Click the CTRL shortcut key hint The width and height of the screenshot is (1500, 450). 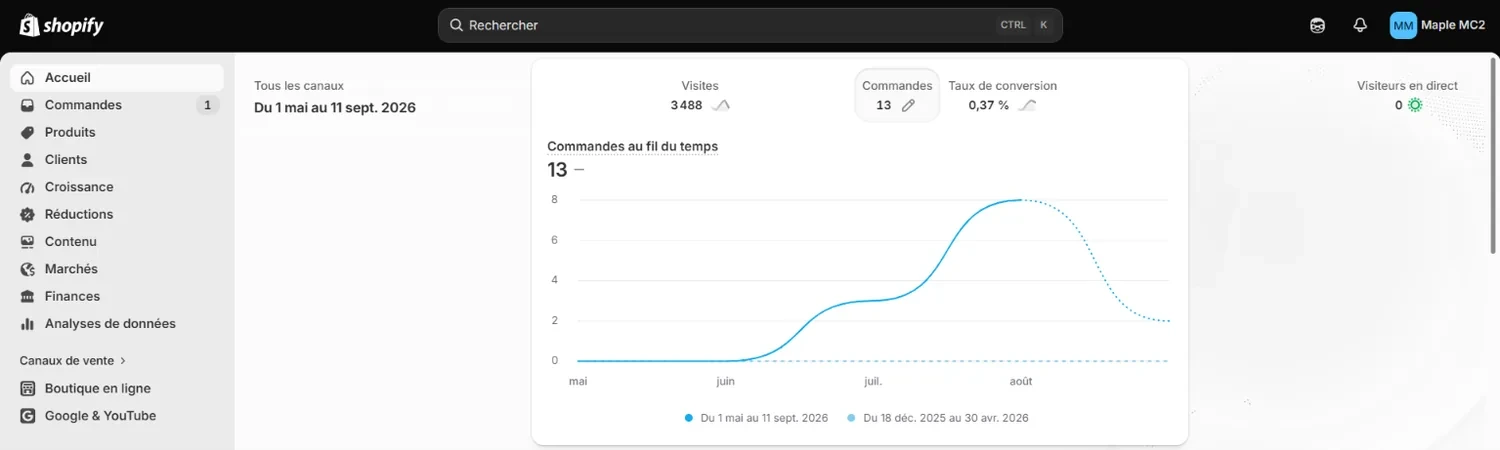[1013, 25]
